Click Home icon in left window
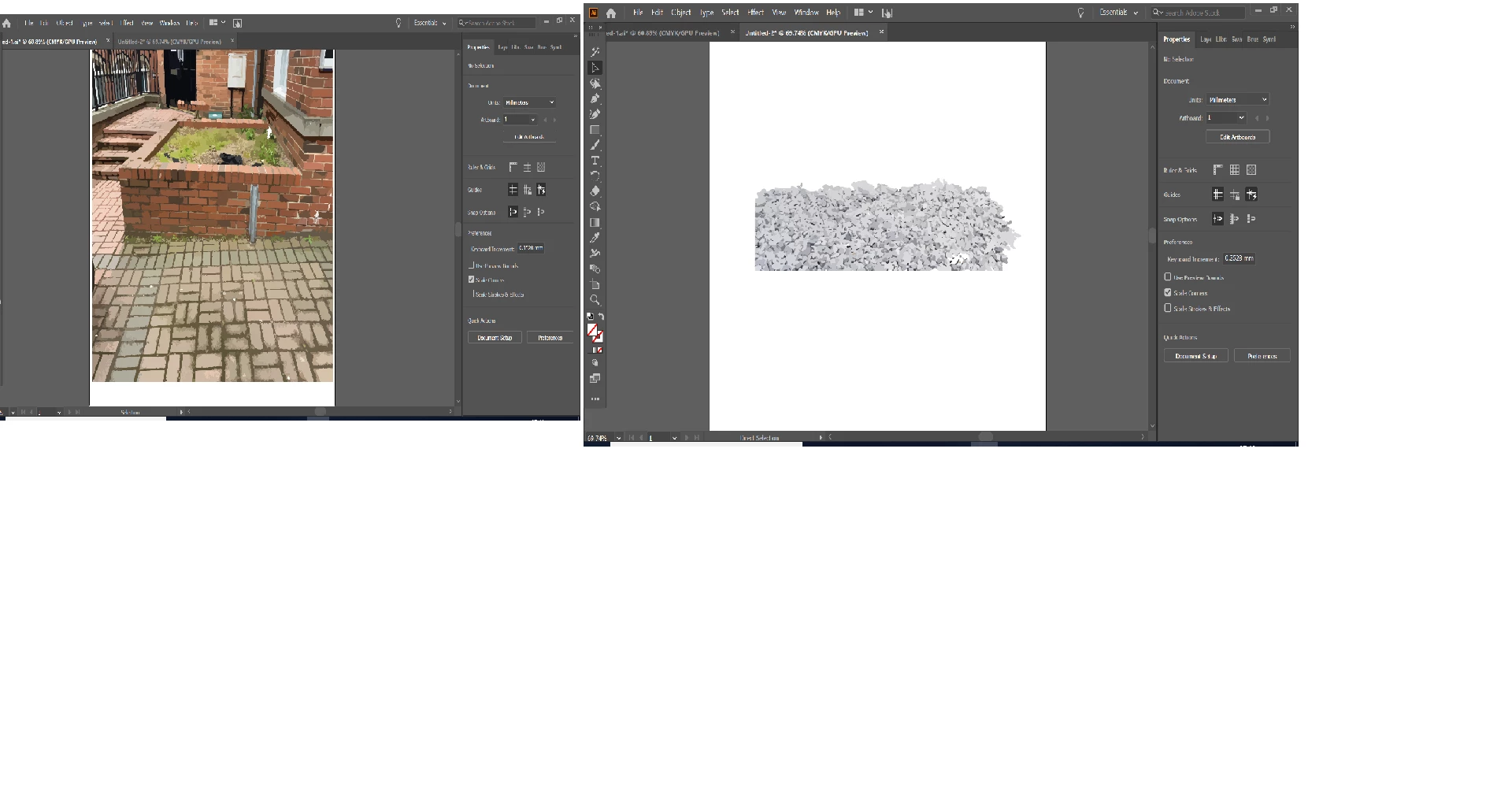Image resolution: width=1512 pixels, height=812 pixels. coord(6,23)
